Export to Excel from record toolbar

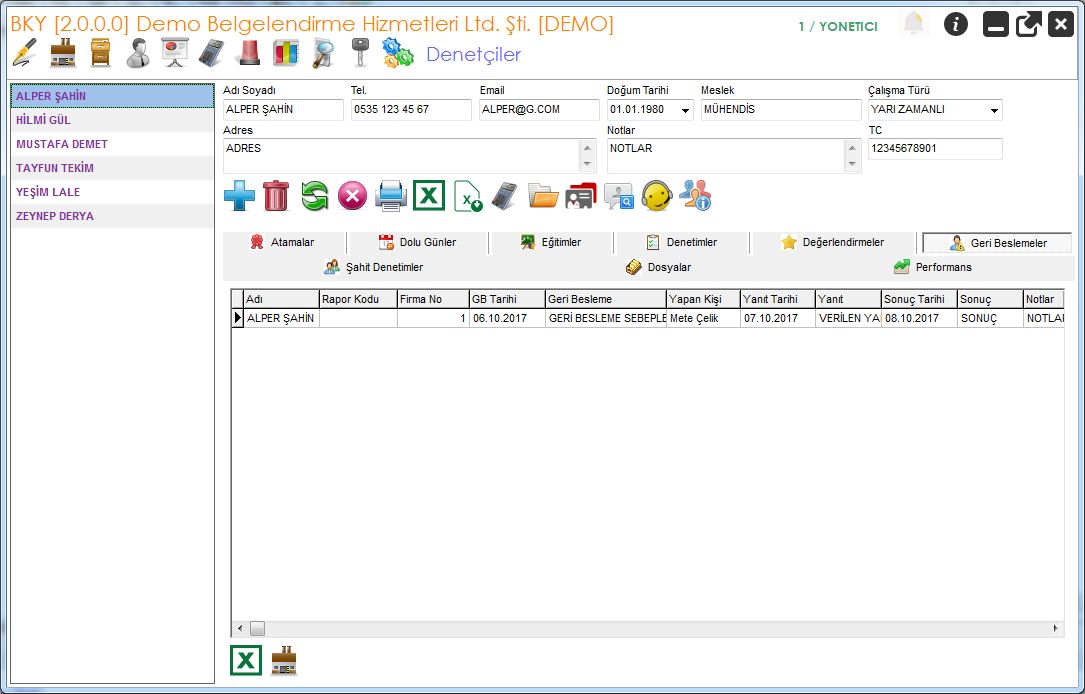429,196
